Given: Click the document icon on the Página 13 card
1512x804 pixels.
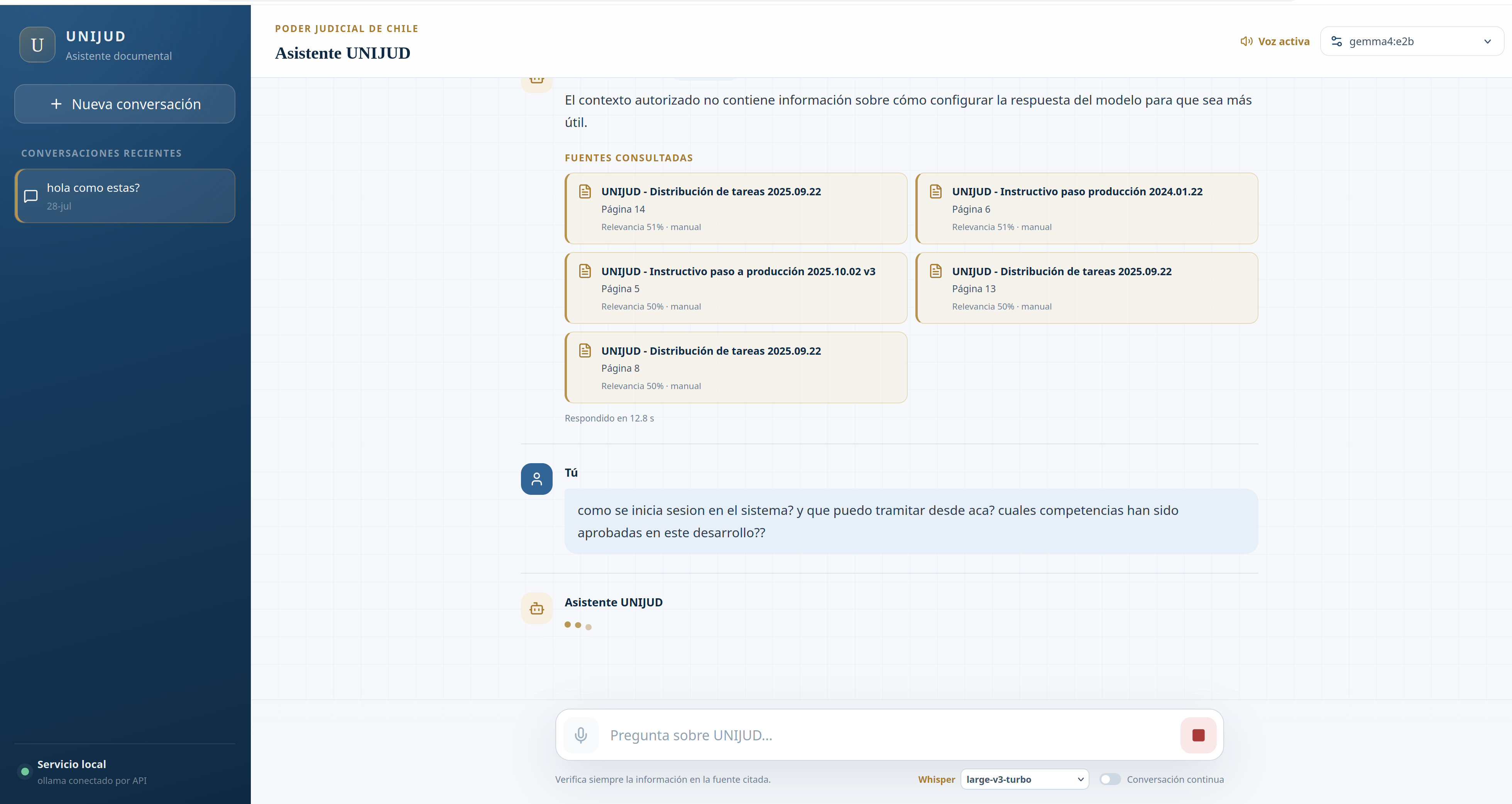Looking at the screenshot, I should tap(935, 271).
